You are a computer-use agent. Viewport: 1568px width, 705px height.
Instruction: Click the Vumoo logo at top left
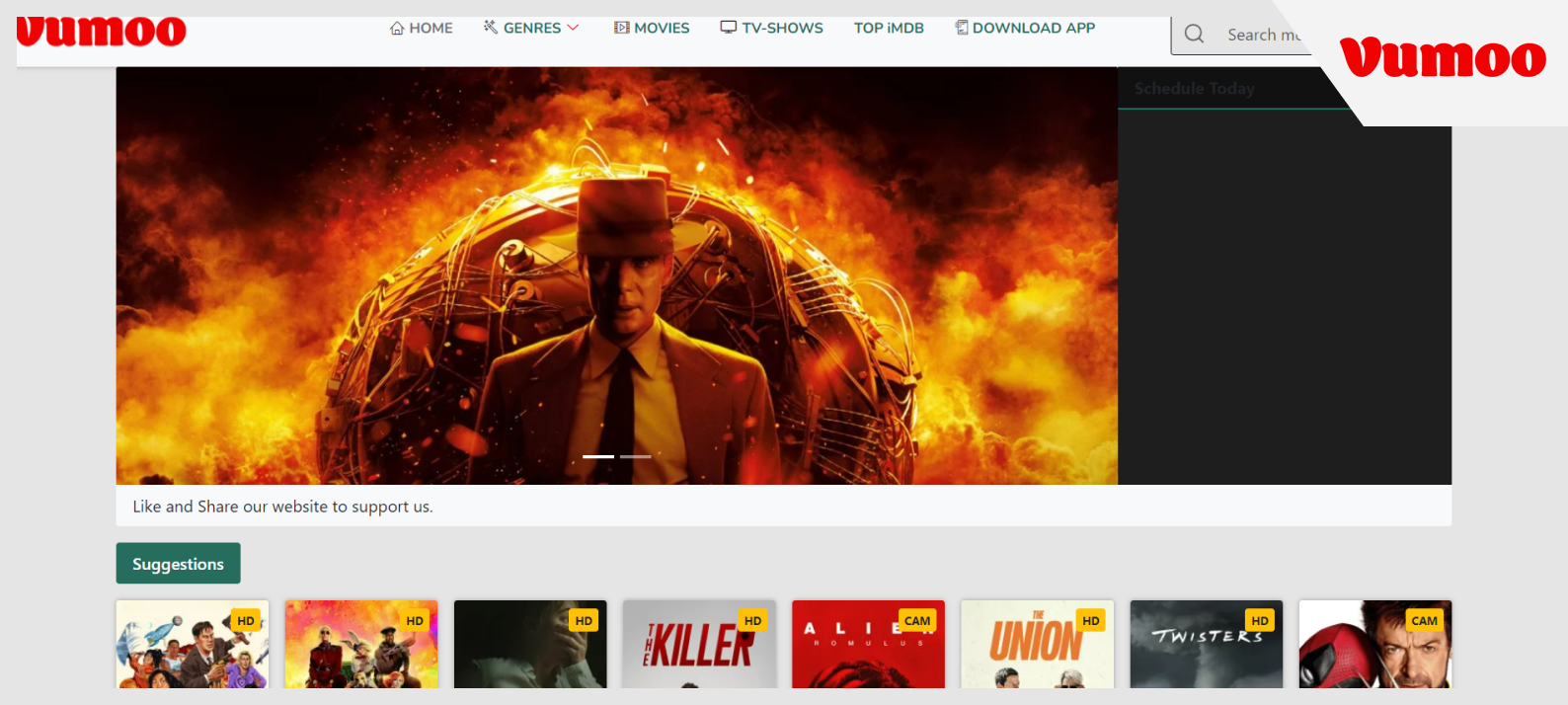pos(101,32)
